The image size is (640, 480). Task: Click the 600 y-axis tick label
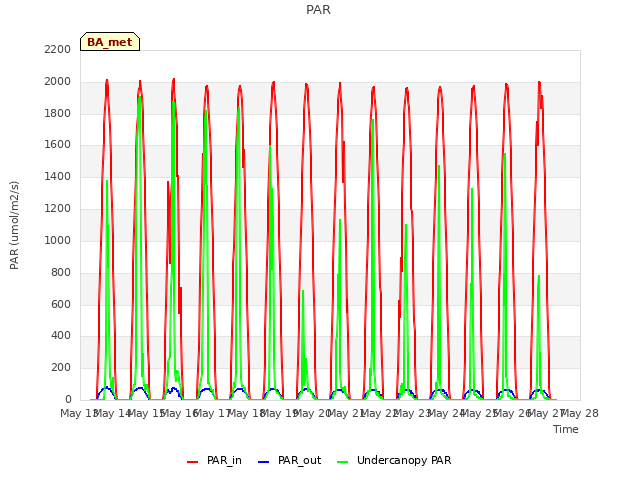pyautogui.click(x=61, y=304)
